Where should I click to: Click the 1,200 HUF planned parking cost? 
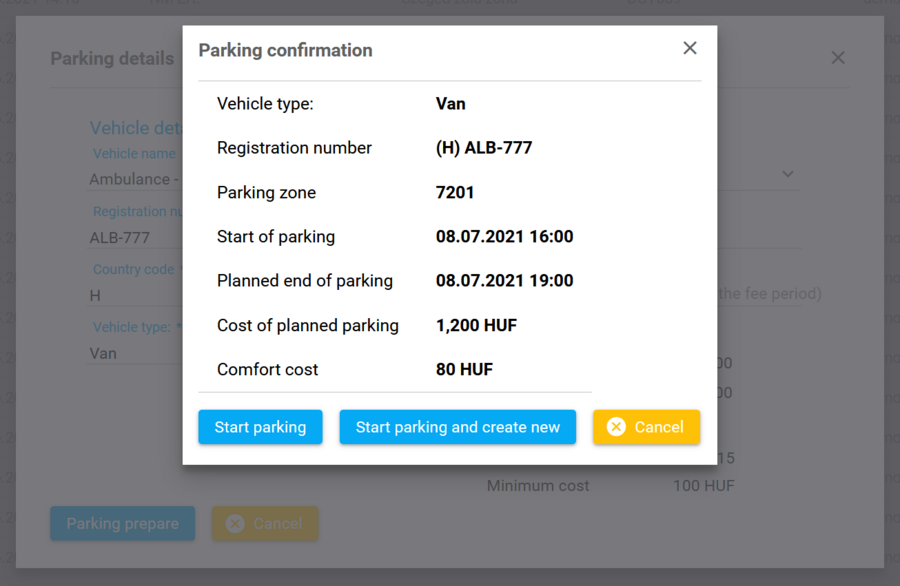476,325
